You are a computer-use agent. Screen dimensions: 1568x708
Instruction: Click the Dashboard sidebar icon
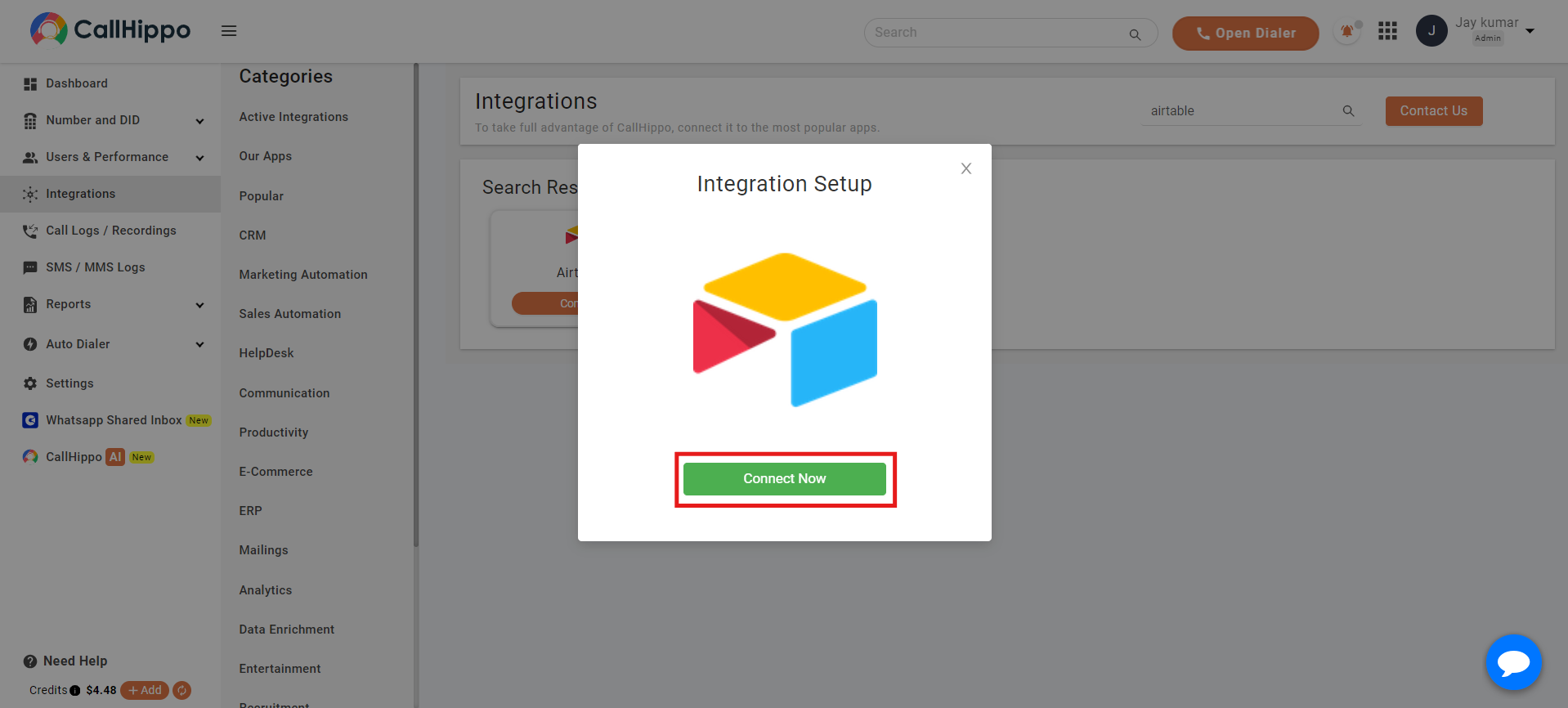(x=30, y=84)
